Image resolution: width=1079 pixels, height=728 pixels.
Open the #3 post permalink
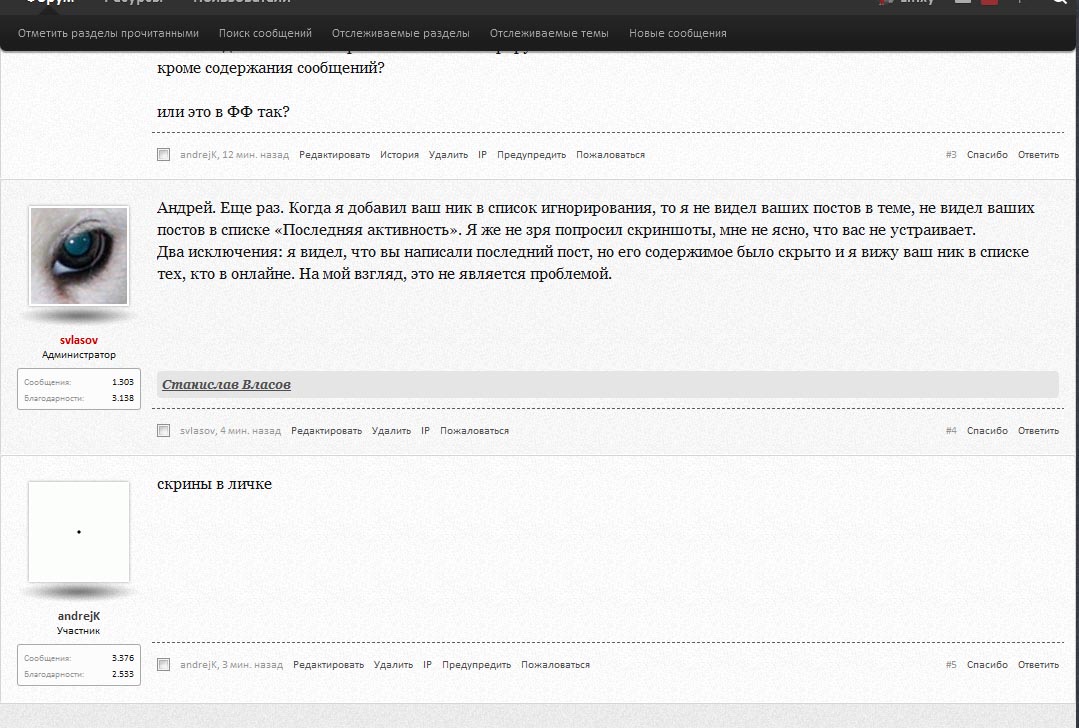pyautogui.click(x=951, y=155)
